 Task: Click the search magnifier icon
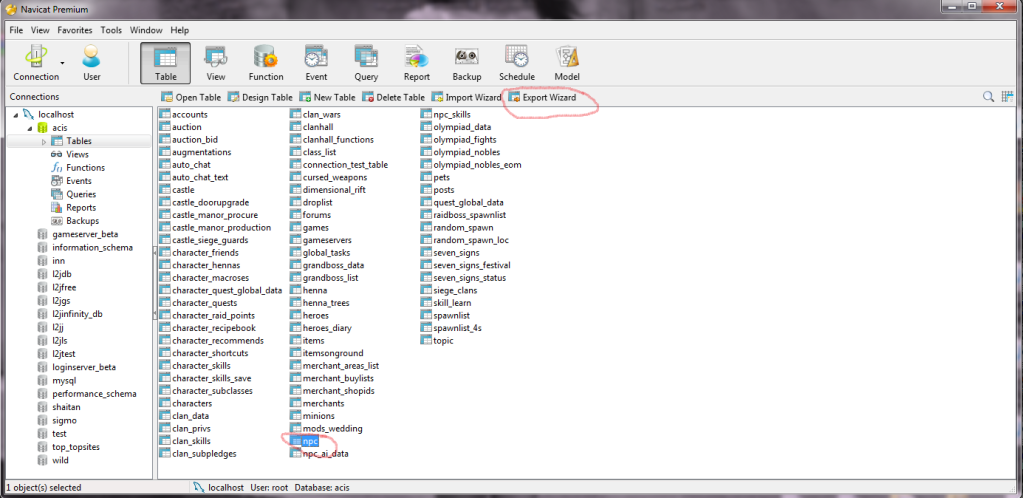989,97
